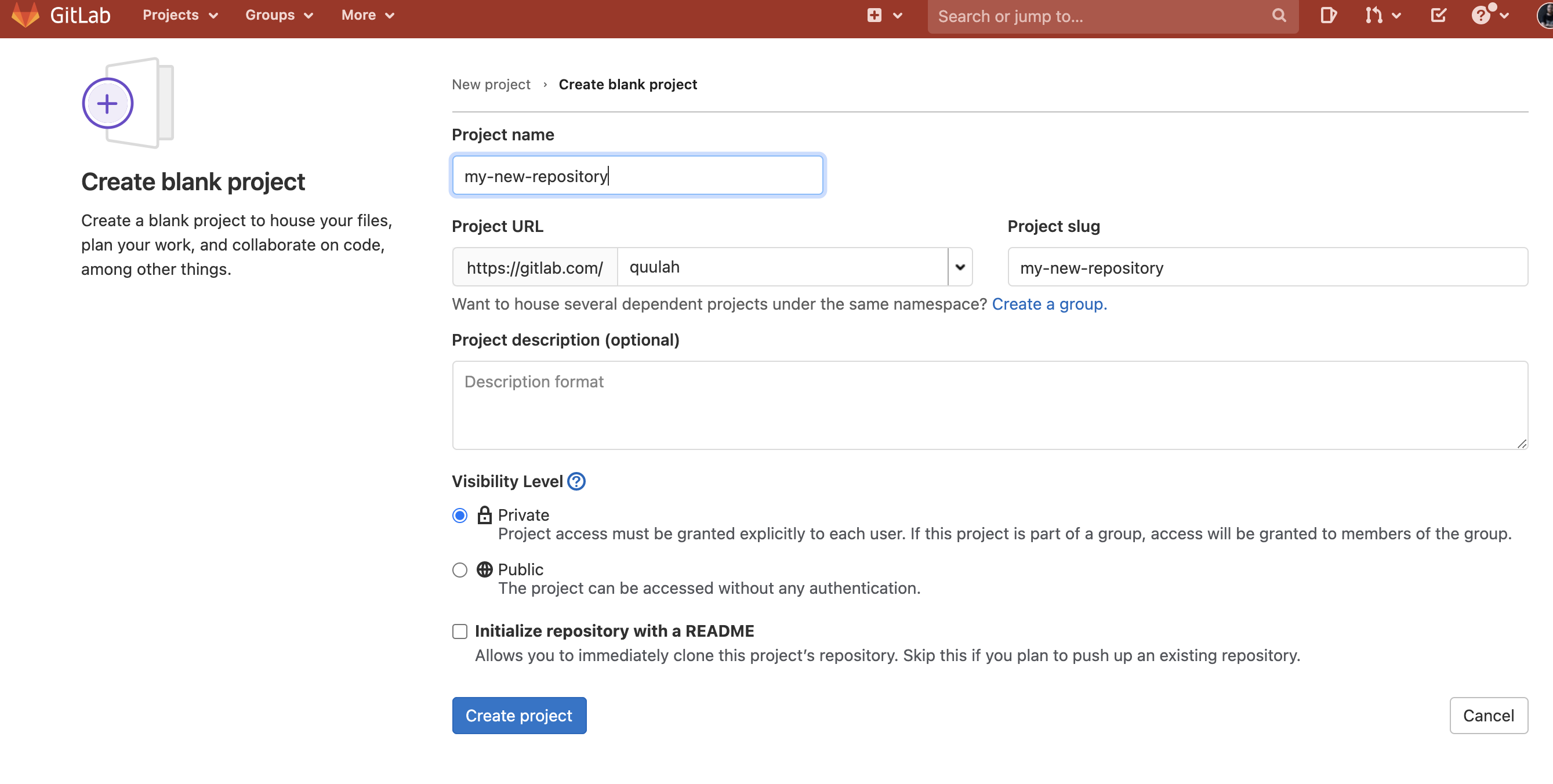This screenshot has height=784, width=1553.
Task: Select the Private visibility radio button
Action: 459,516
